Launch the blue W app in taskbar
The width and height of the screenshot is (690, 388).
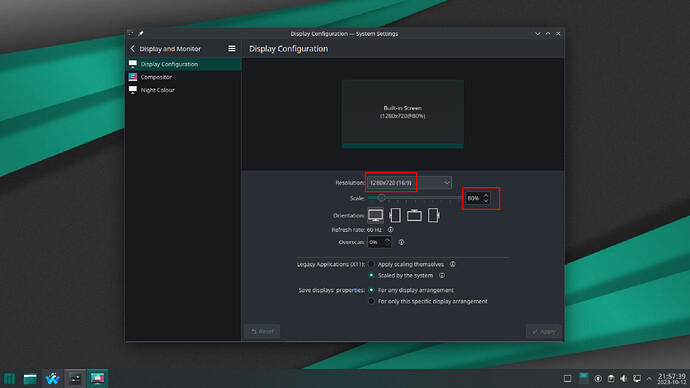[52, 378]
